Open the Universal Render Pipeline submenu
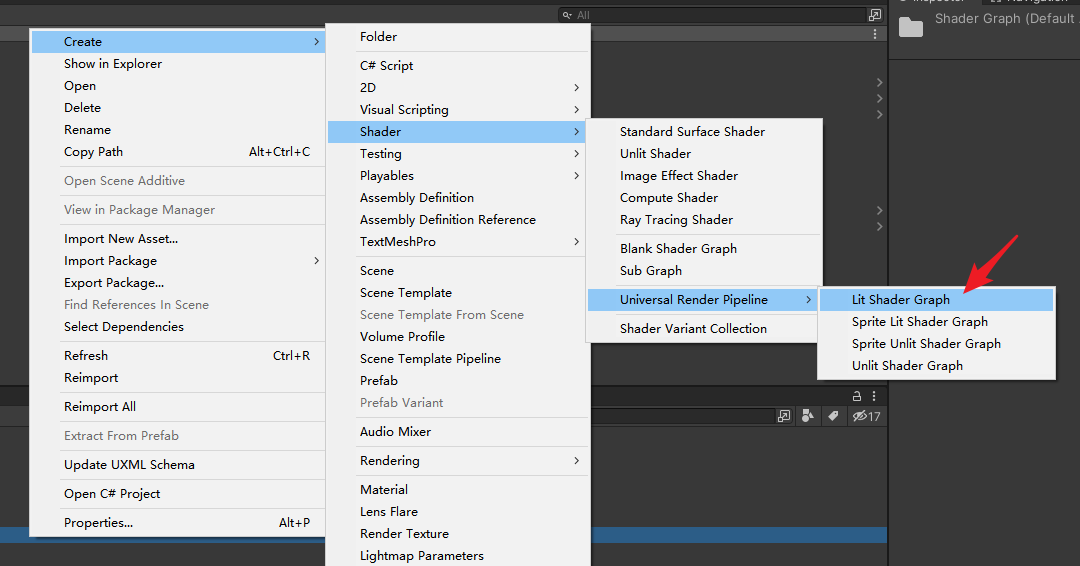This screenshot has width=1080, height=566. (x=703, y=300)
